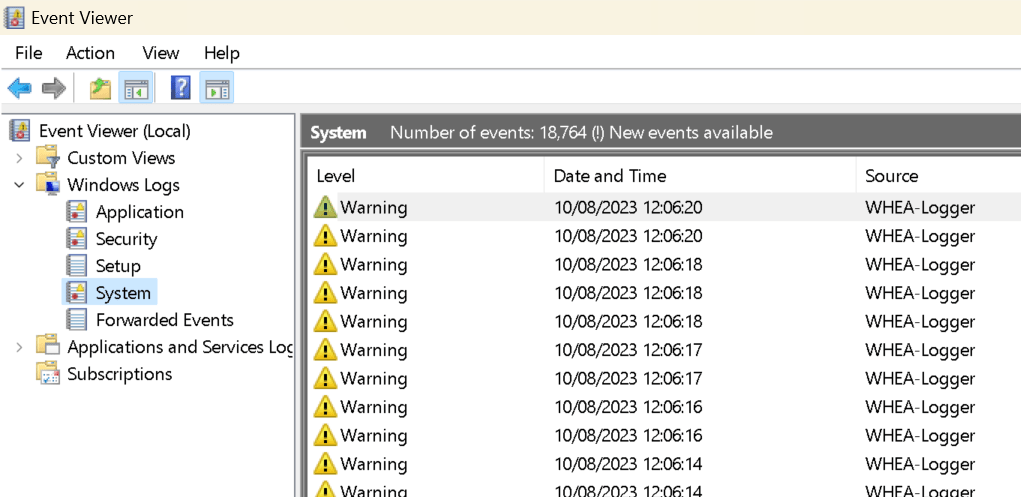Collapse the Windows Logs node

coord(20,185)
